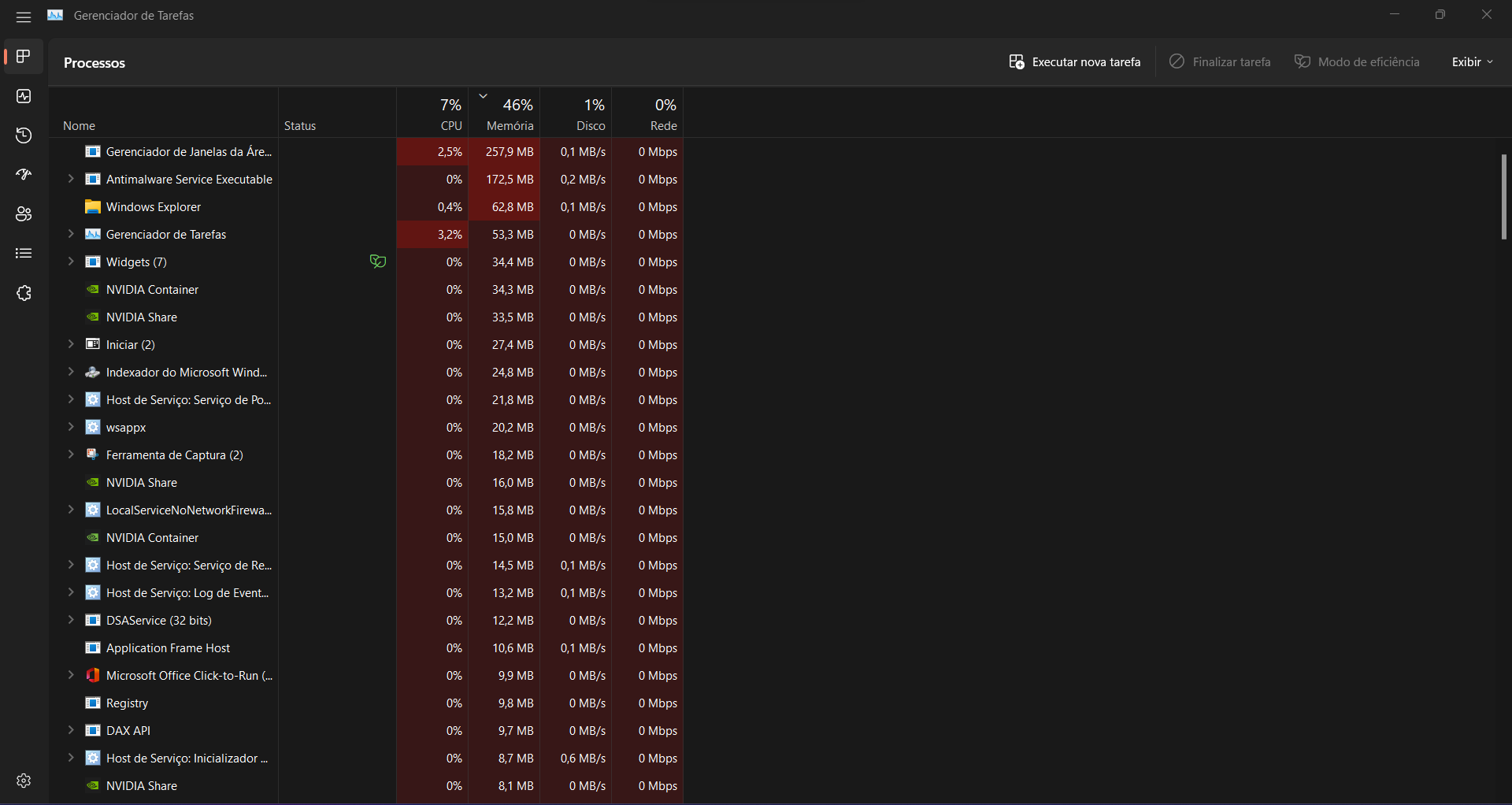Select the Processes sidebar icon

(x=24, y=57)
